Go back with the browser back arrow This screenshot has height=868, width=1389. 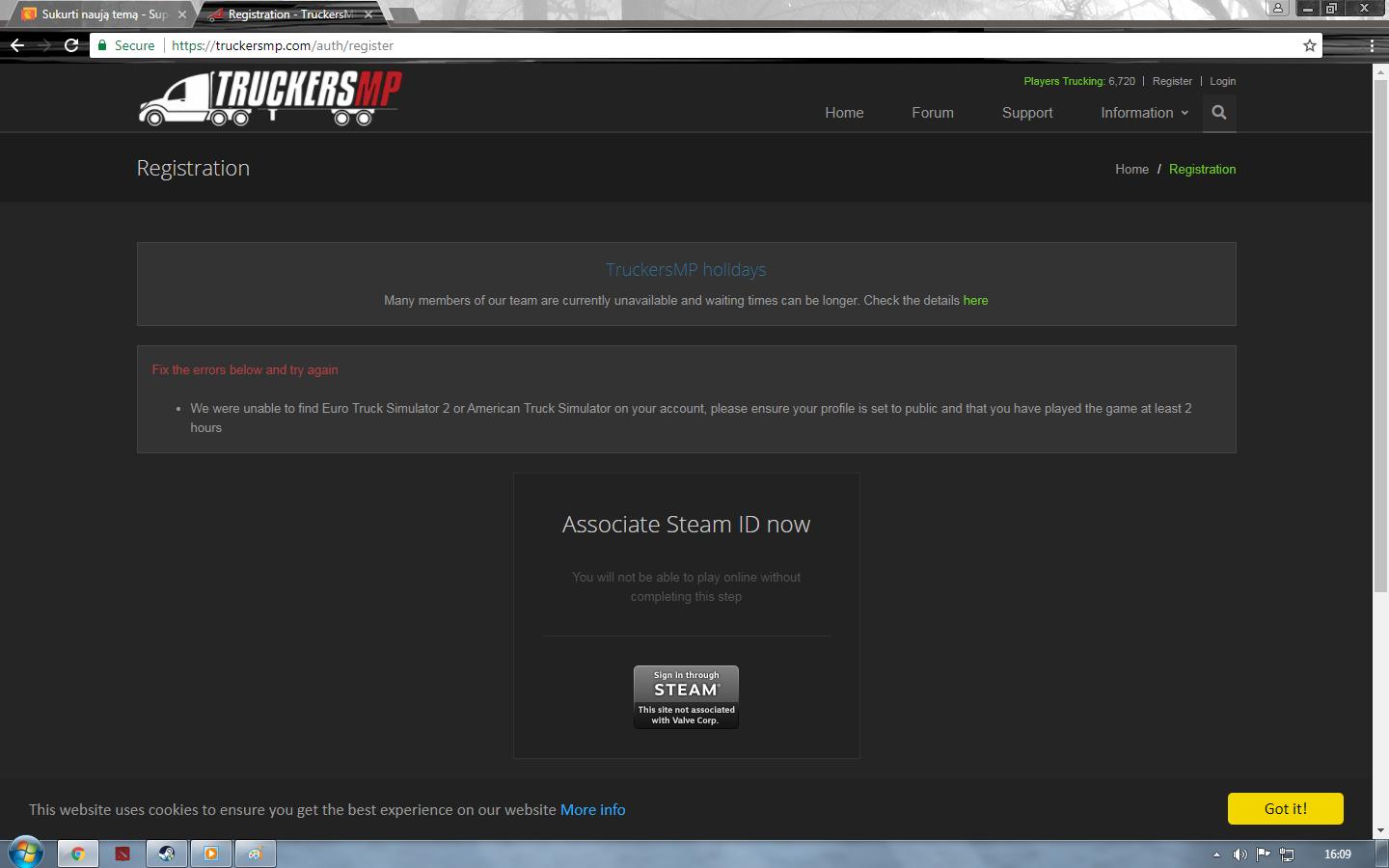pyautogui.click(x=16, y=45)
